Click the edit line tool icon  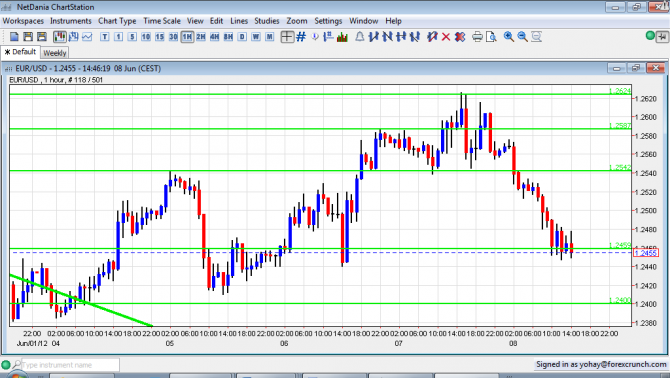(x=432, y=37)
